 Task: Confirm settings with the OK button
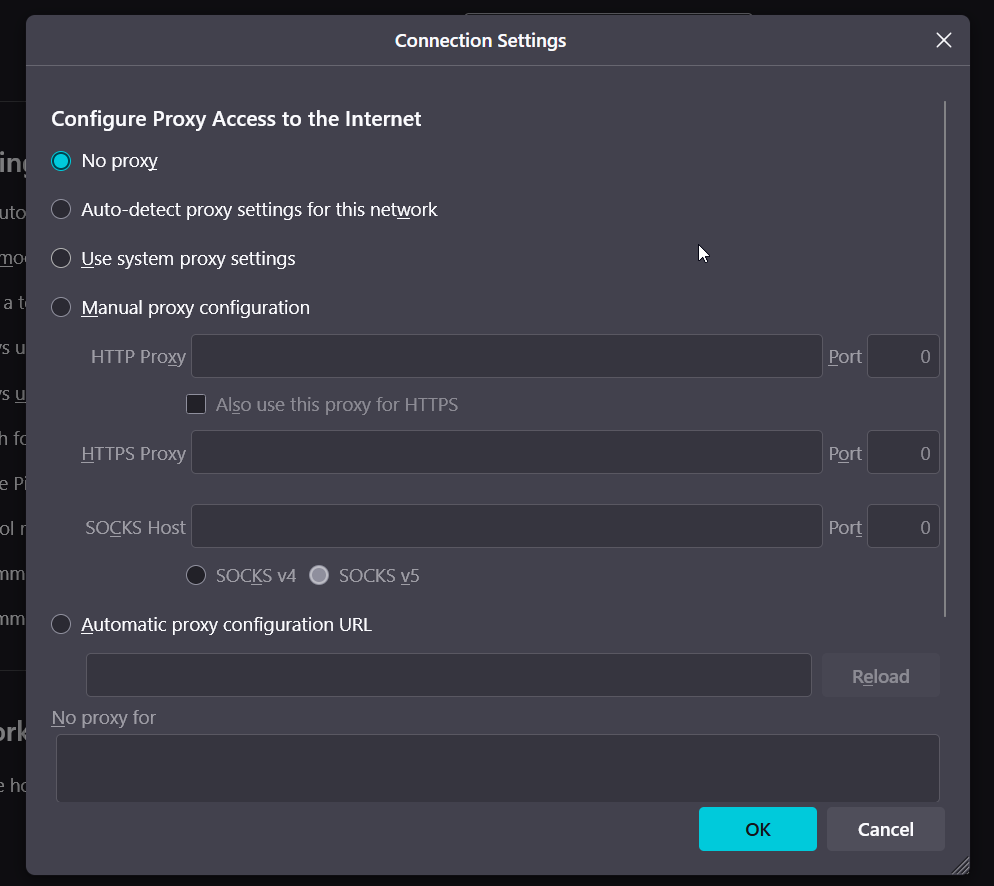[x=757, y=829]
